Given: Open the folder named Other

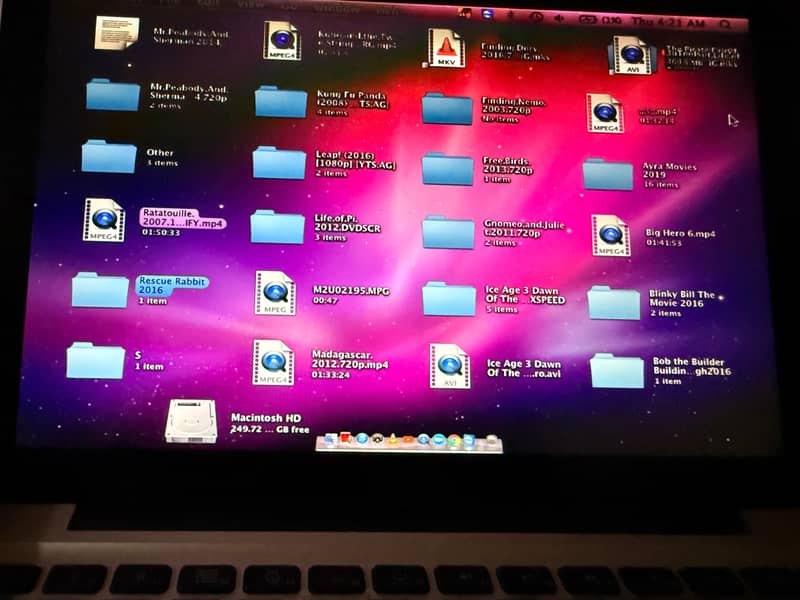Looking at the screenshot, I should pos(109,156).
